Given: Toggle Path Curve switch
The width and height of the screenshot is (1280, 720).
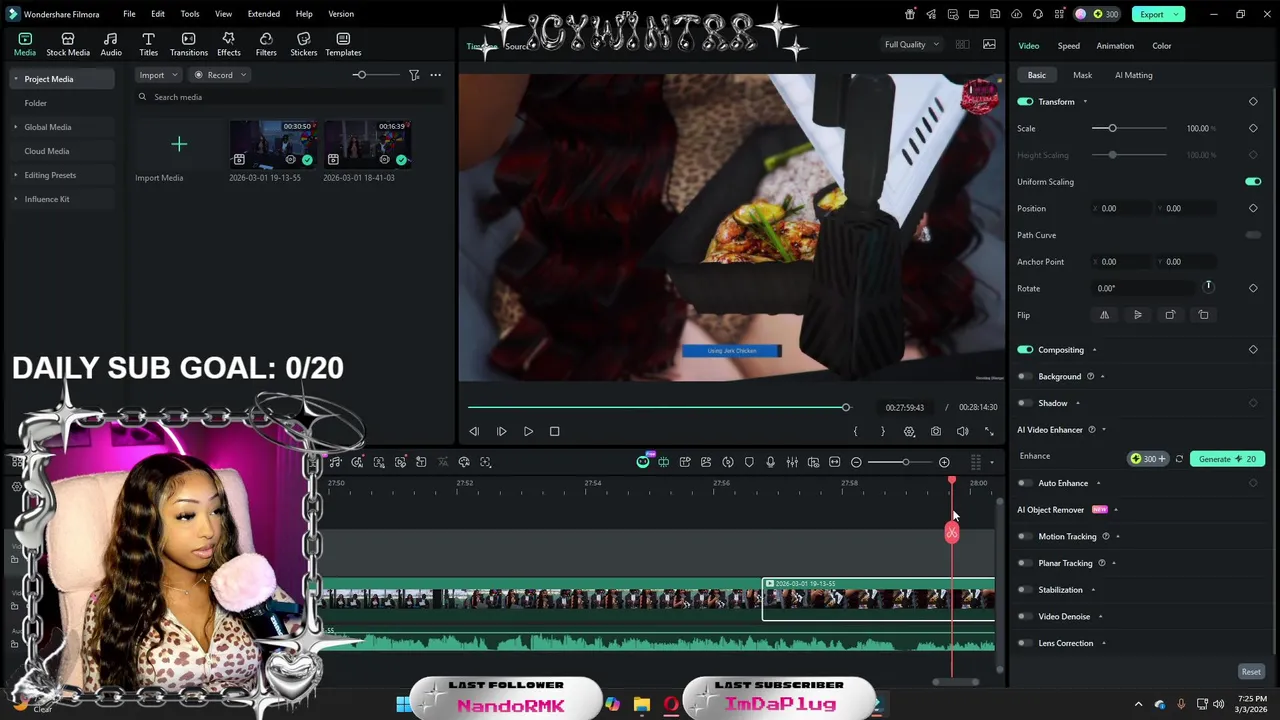Looking at the screenshot, I should 1253,235.
